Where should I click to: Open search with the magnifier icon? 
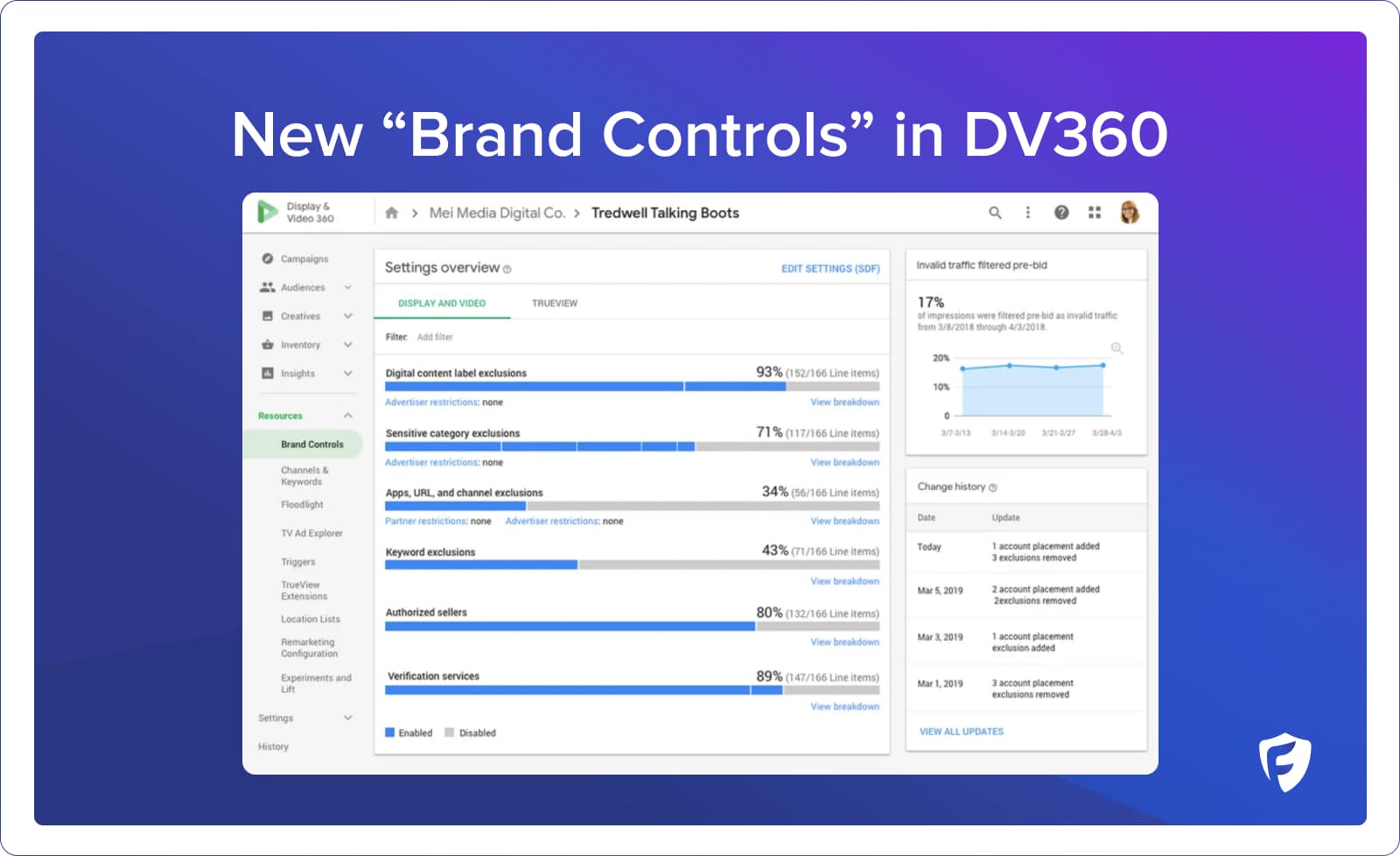995,213
